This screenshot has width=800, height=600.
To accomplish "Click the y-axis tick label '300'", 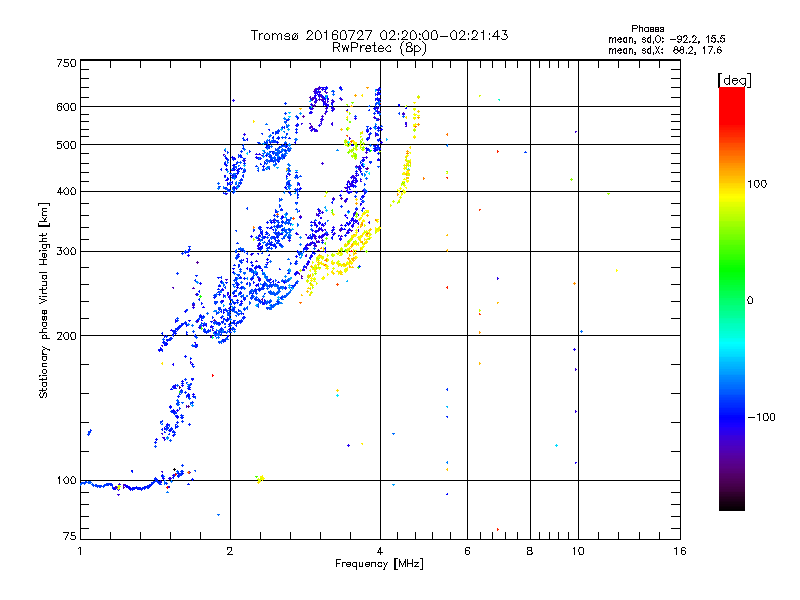I will 66,251.
